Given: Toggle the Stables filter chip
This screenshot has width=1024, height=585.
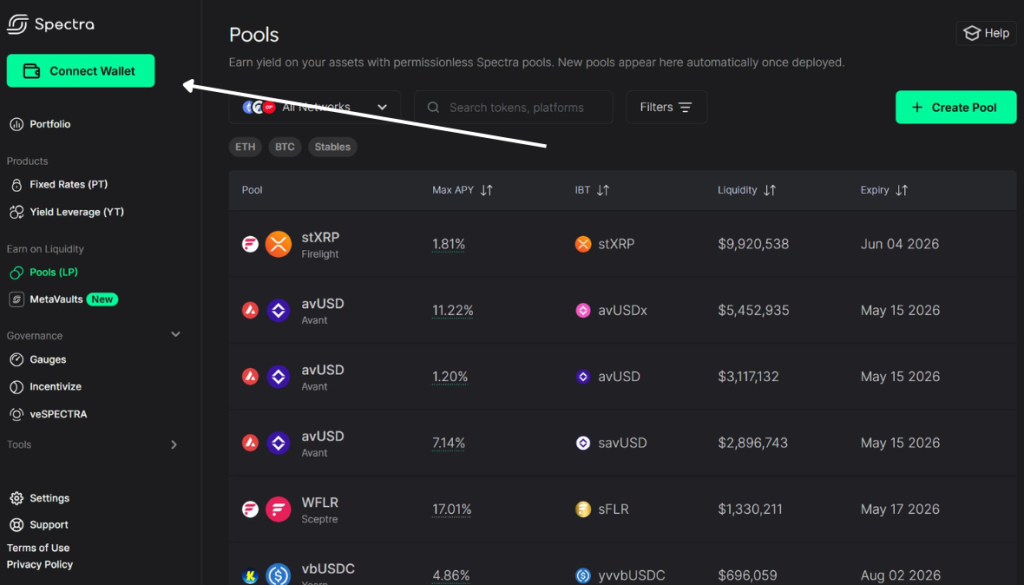Looking at the screenshot, I should (332, 147).
